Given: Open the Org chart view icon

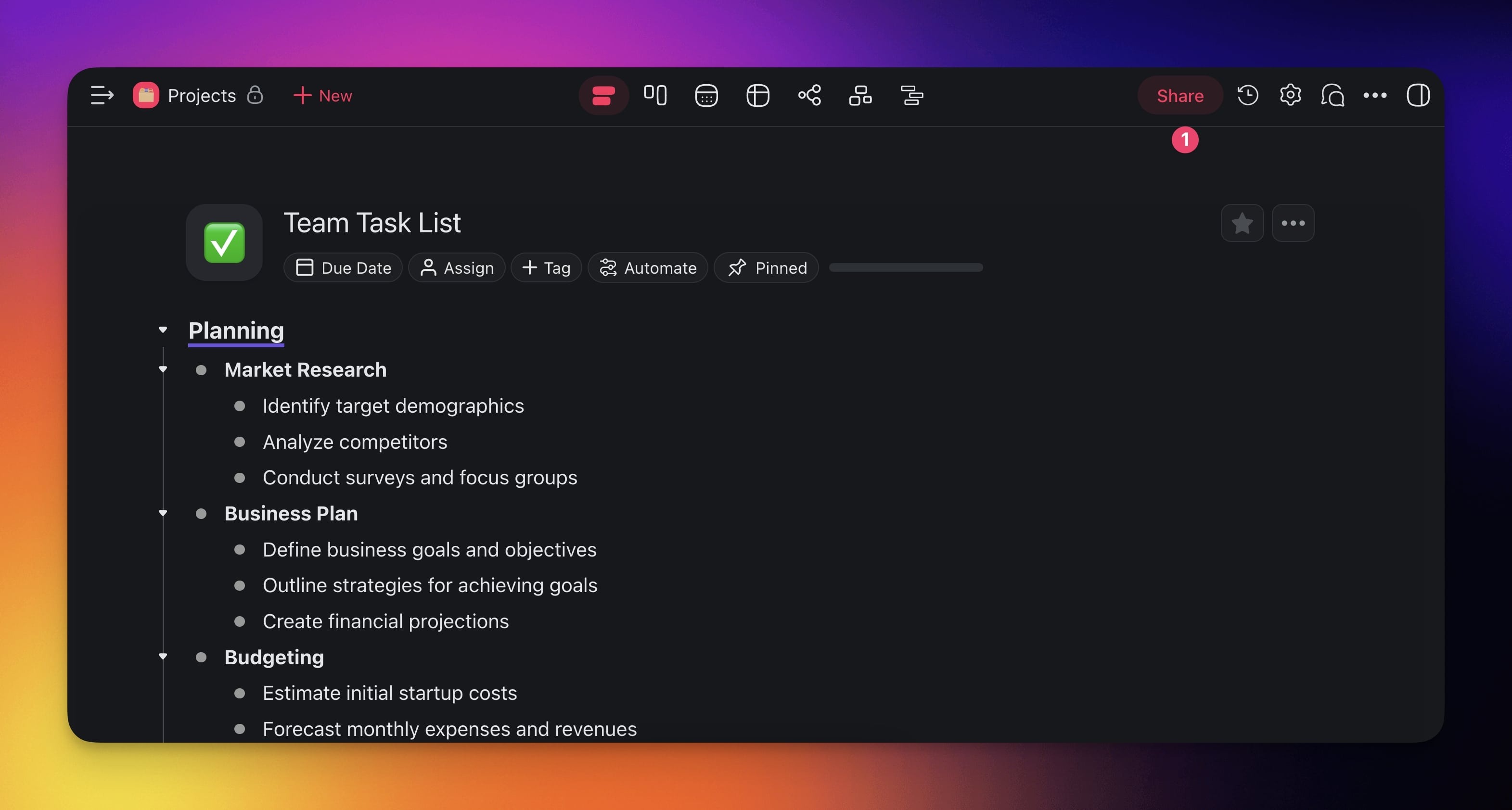Looking at the screenshot, I should click(860, 95).
